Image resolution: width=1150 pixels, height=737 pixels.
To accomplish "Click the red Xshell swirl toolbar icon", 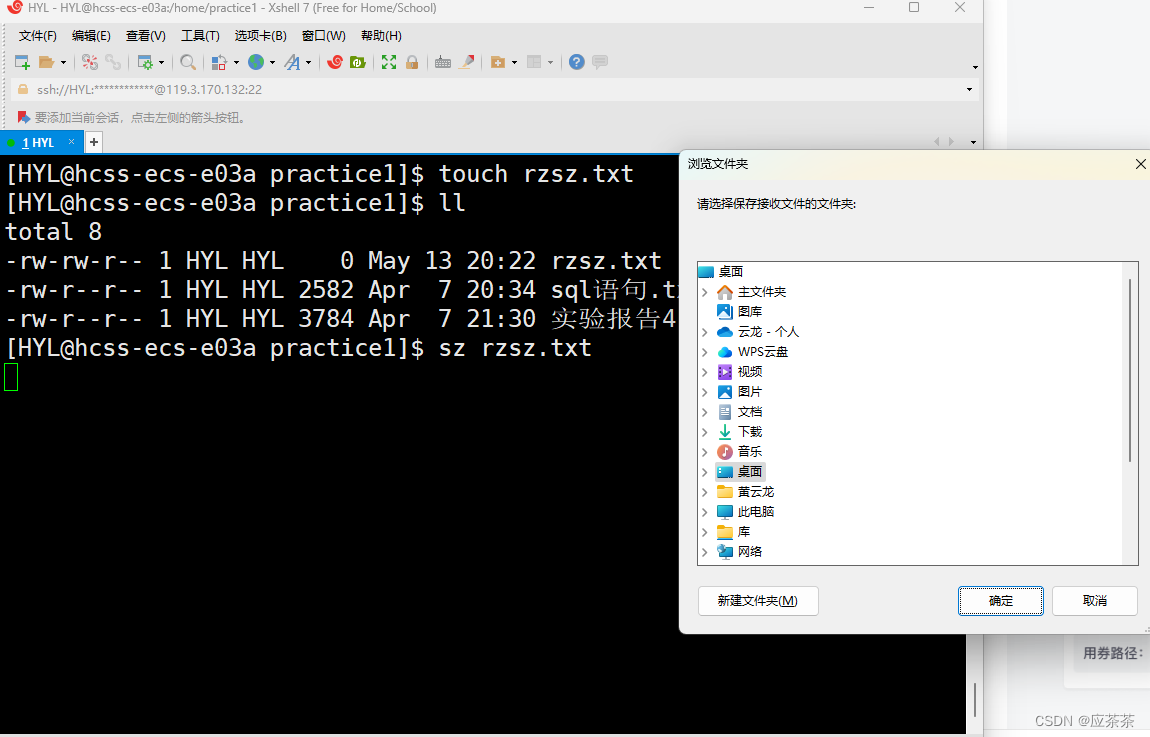I will pyautogui.click(x=336, y=62).
